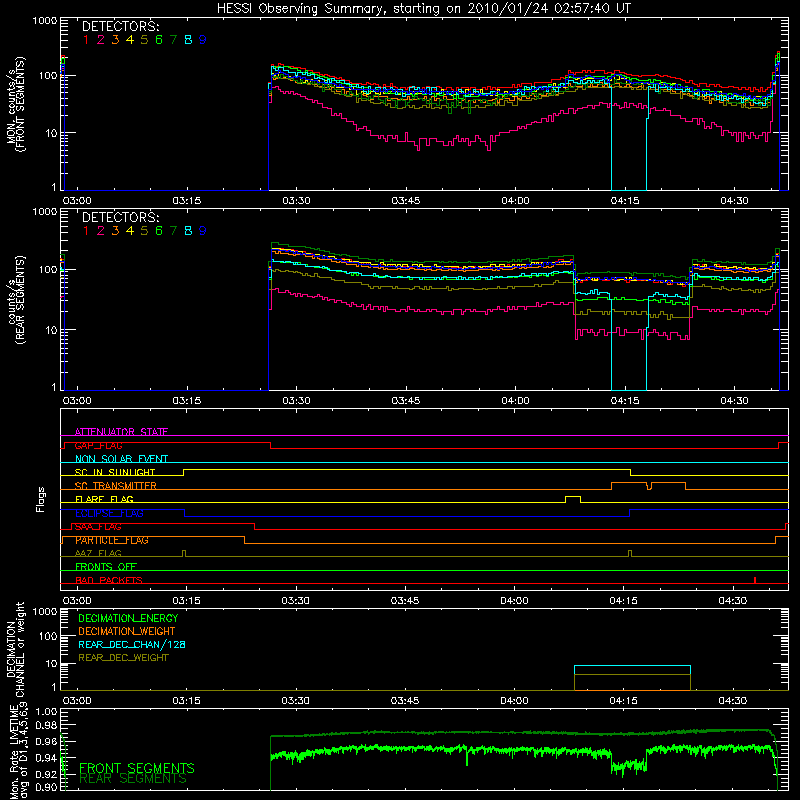Click the DECIMATION_WEIGHT legend entry
The height and width of the screenshot is (800, 800).
pyautogui.click(x=127, y=631)
